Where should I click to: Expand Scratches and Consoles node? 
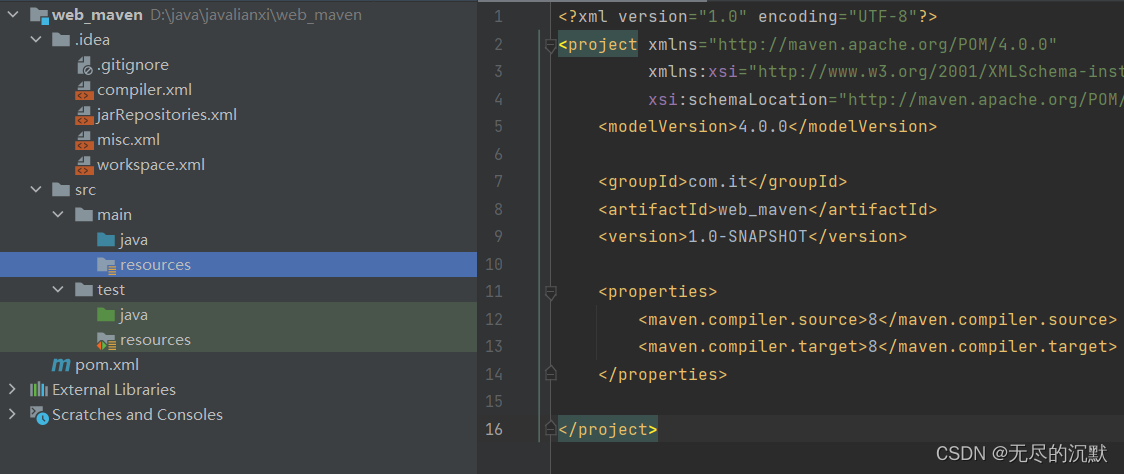[11, 414]
